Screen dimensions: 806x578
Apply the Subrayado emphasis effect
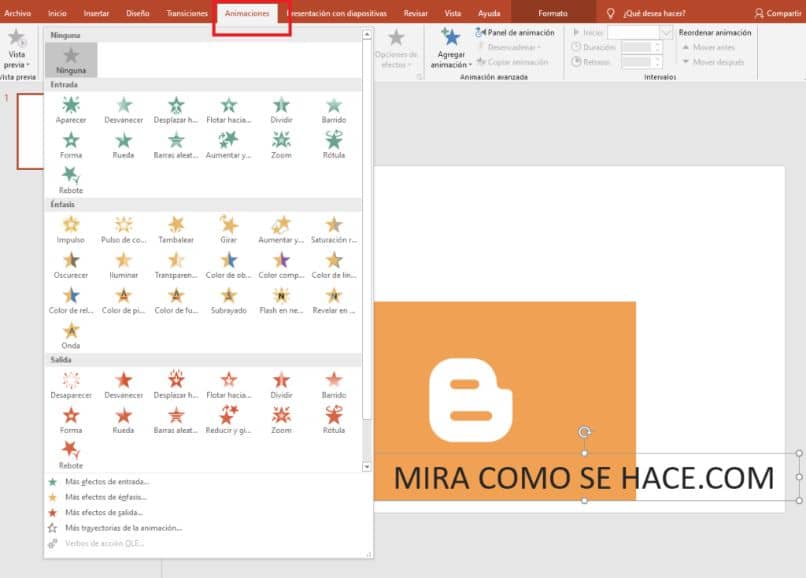(229, 296)
